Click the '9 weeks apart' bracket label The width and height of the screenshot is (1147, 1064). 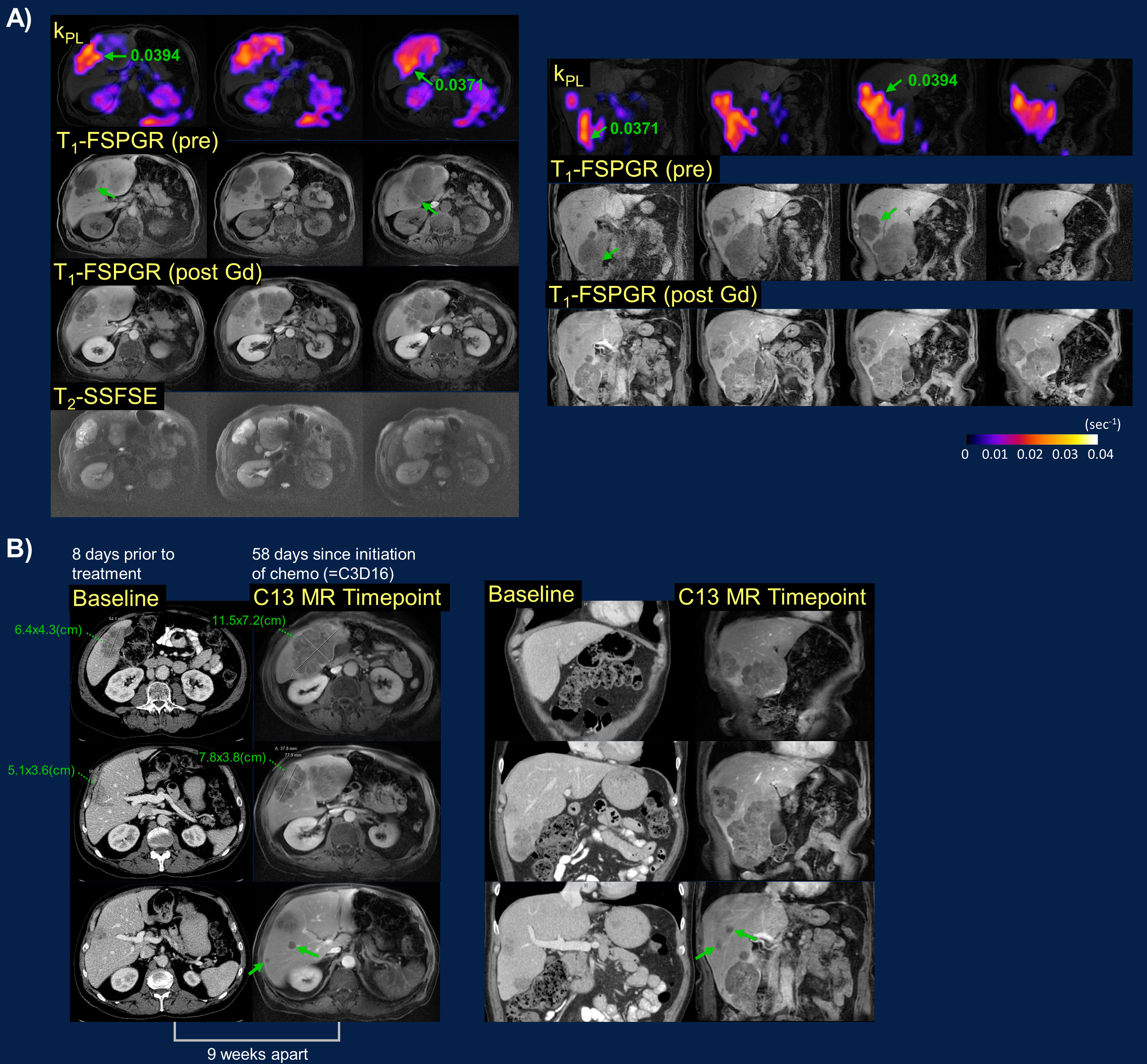(x=257, y=1053)
